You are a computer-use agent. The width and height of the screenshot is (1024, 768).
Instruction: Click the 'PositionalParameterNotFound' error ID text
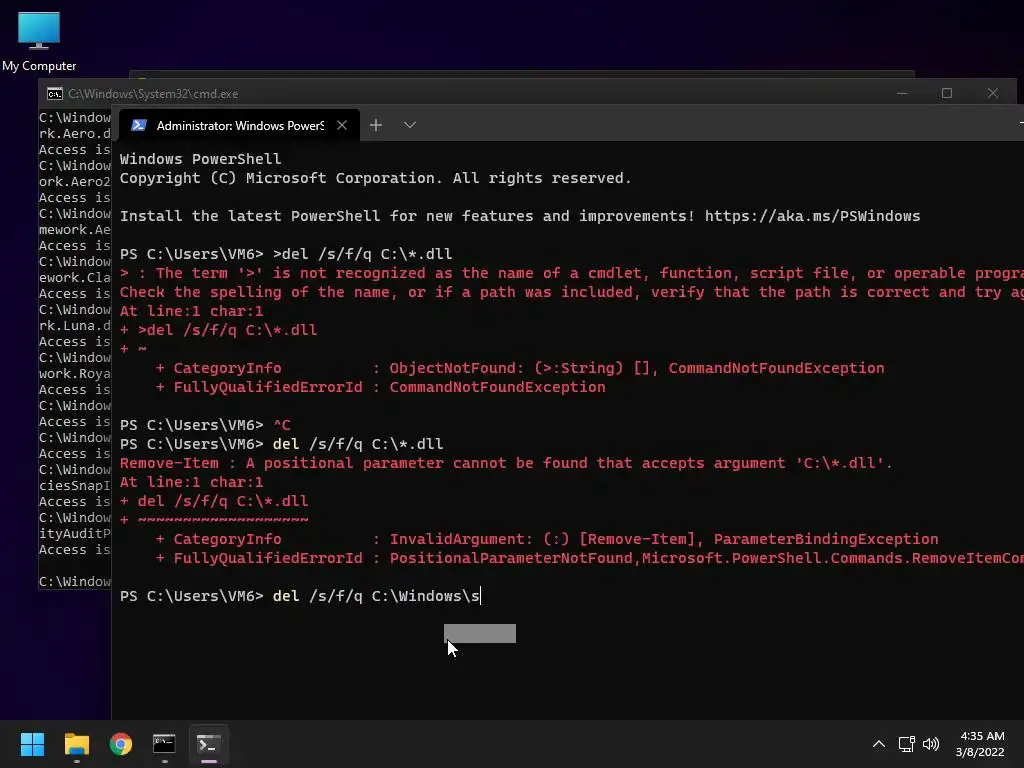[x=511, y=558]
